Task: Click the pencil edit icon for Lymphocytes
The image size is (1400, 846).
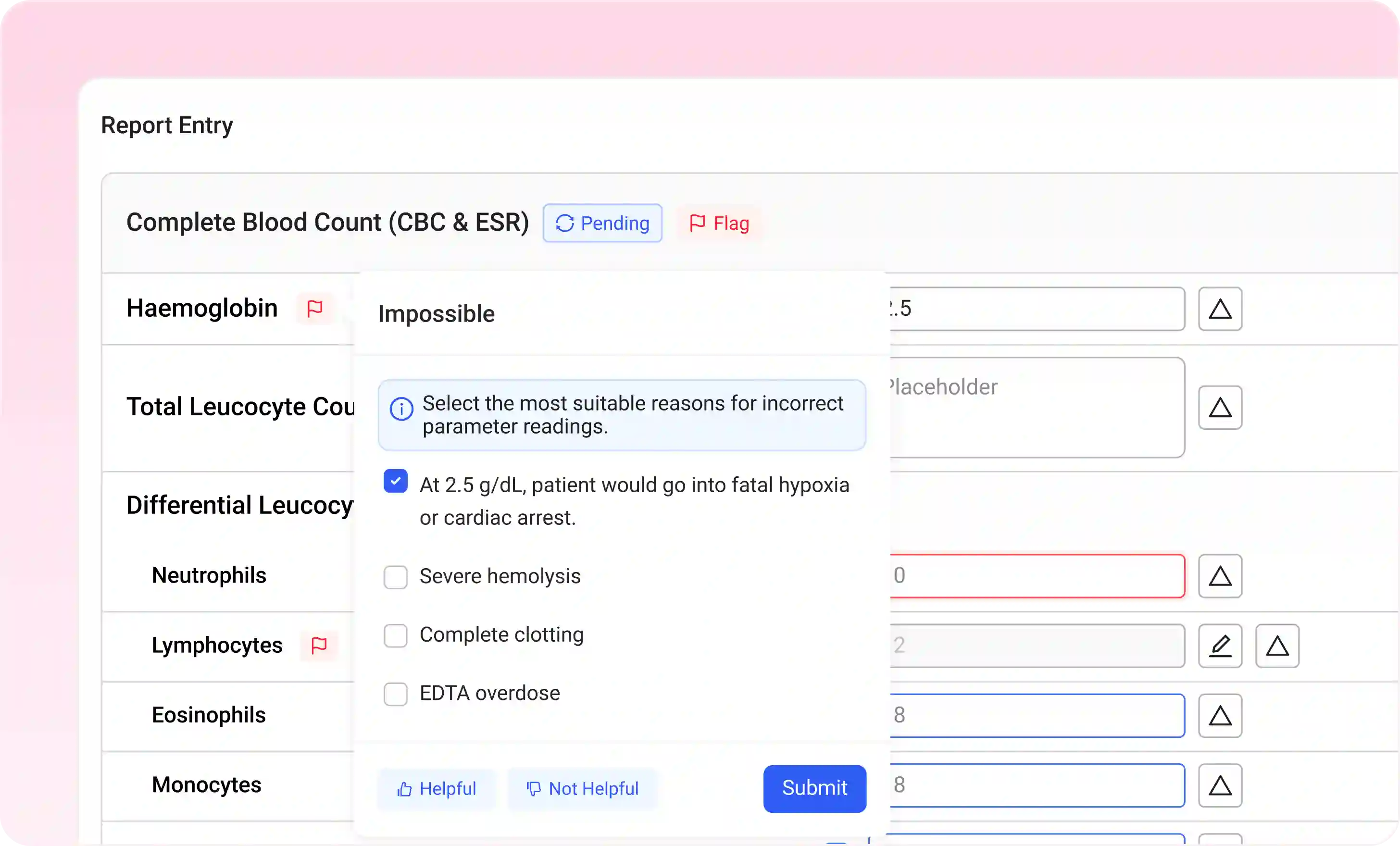Action: [1220, 646]
